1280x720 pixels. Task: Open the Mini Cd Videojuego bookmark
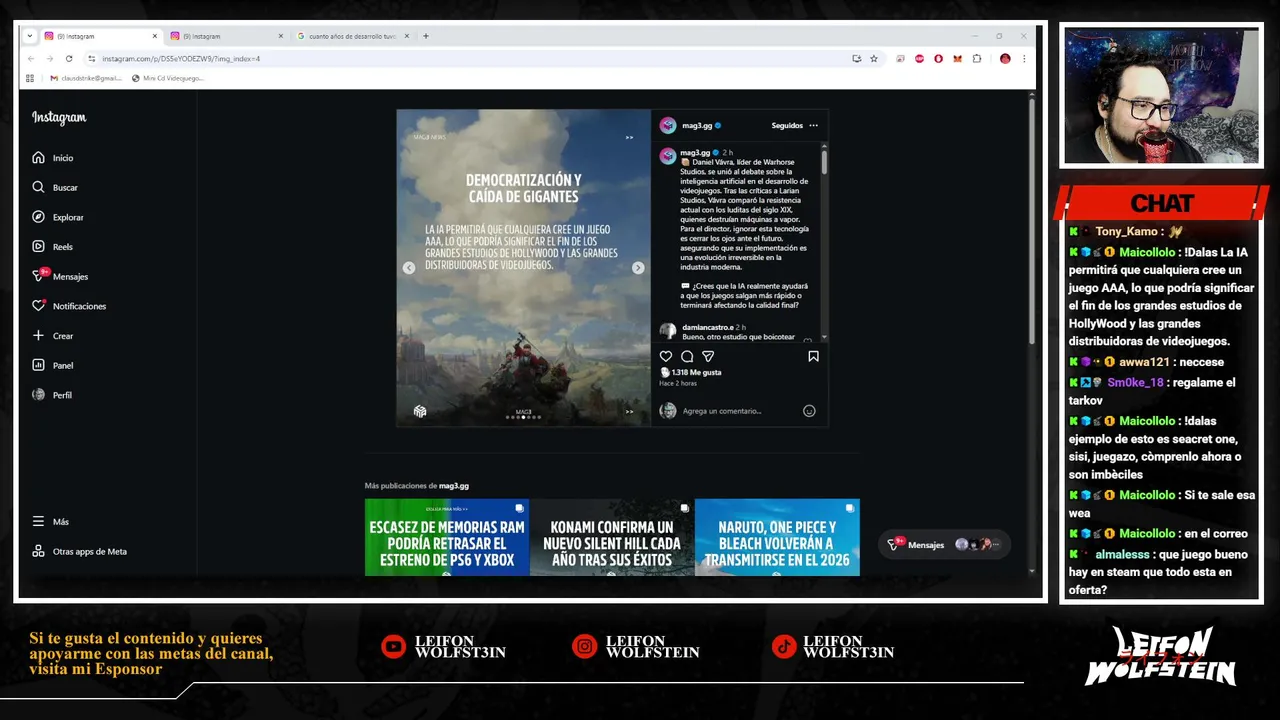tap(168, 78)
